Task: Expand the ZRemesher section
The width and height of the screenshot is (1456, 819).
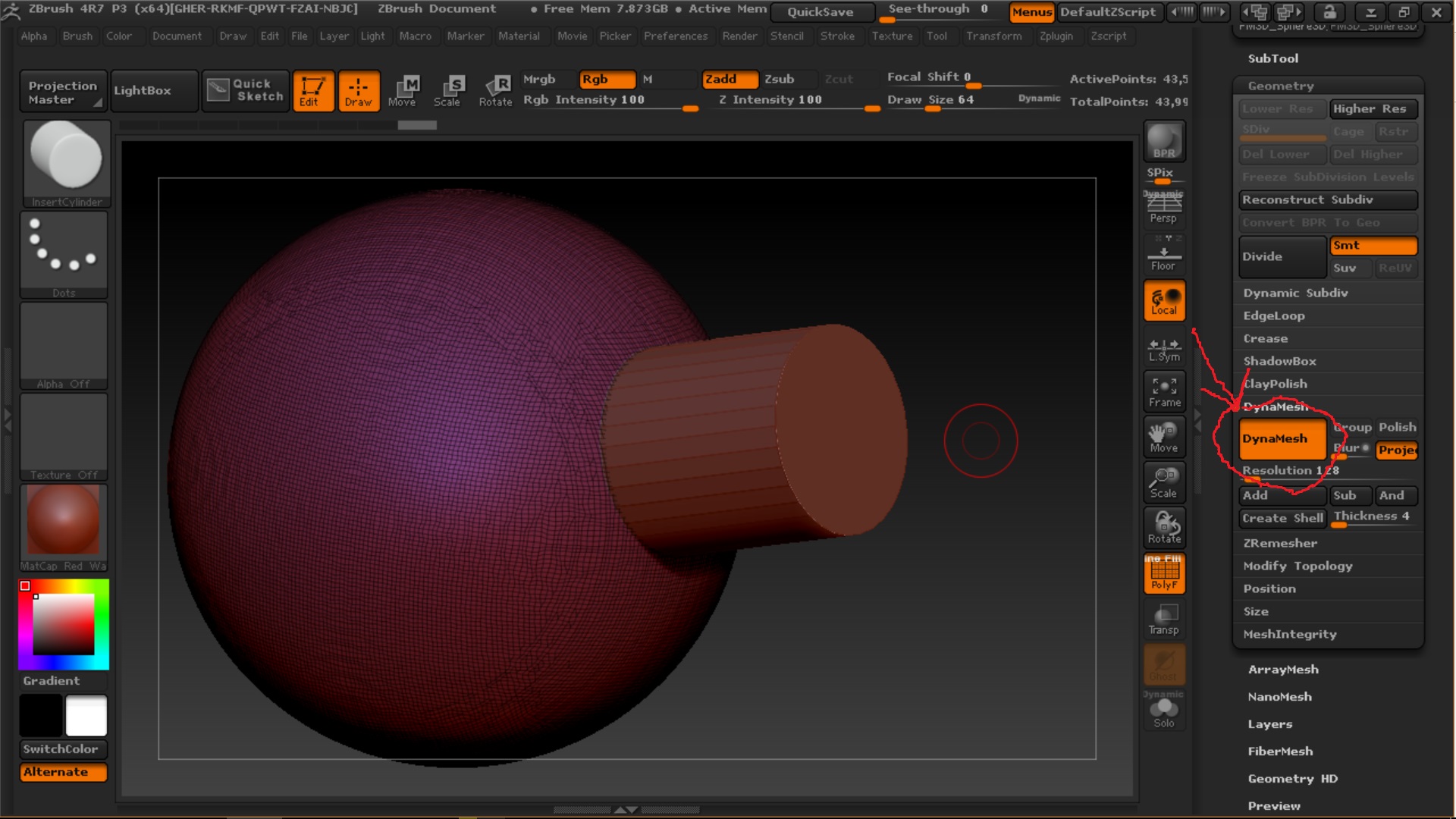Action: [x=1280, y=543]
